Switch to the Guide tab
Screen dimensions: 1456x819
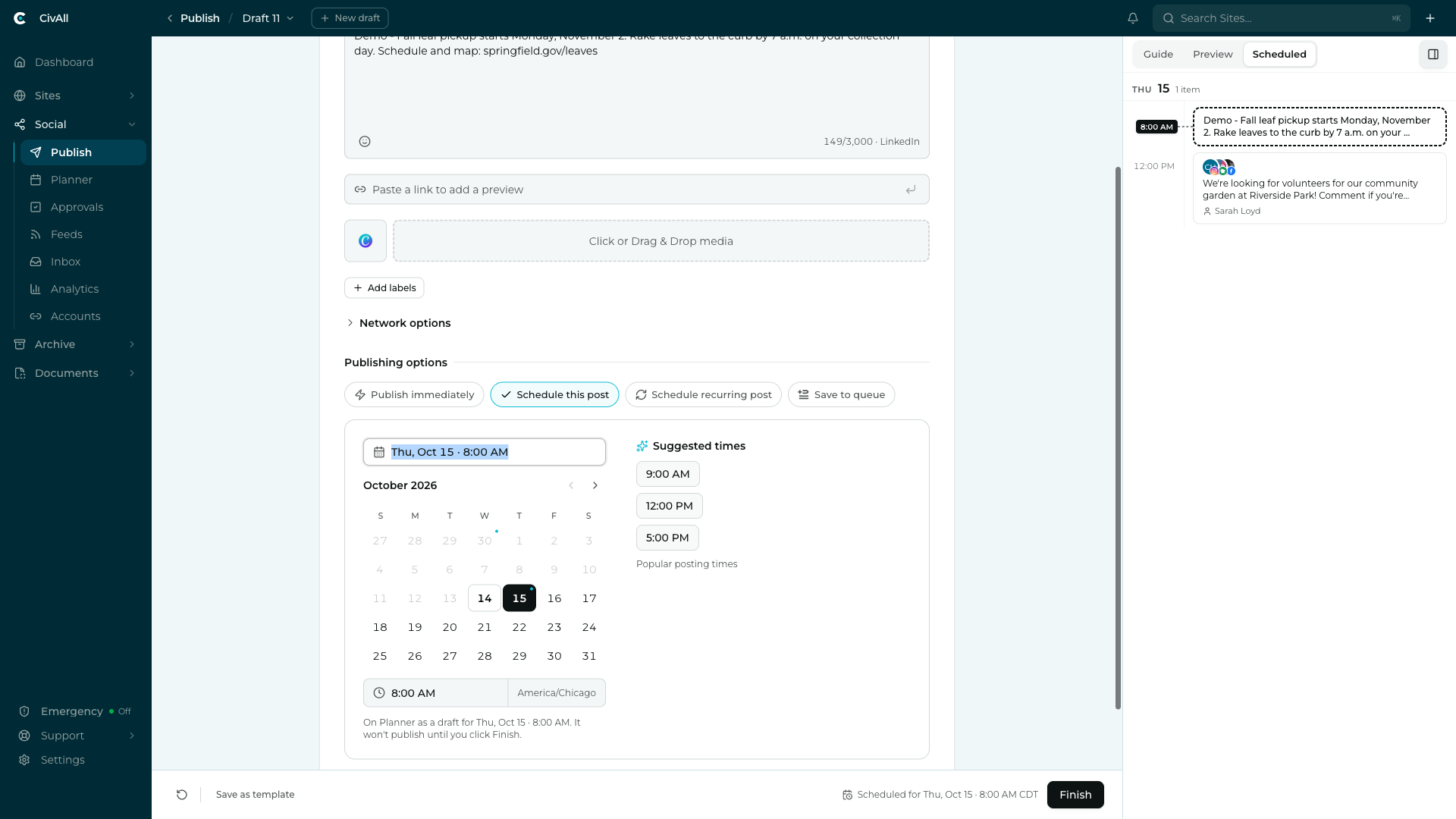[1158, 55]
